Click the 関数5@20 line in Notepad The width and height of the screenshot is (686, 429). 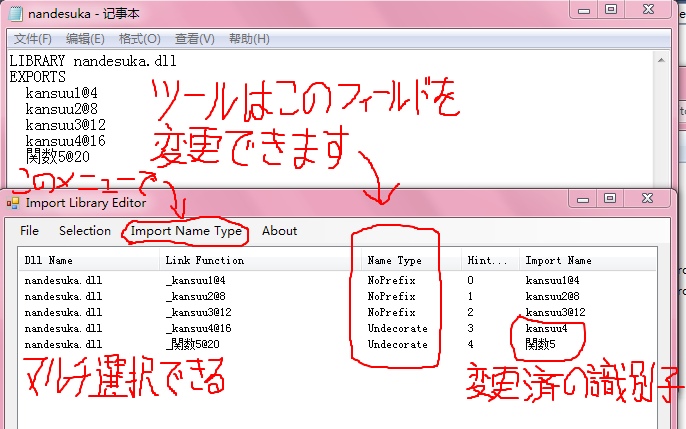click(x=58, y=157)
